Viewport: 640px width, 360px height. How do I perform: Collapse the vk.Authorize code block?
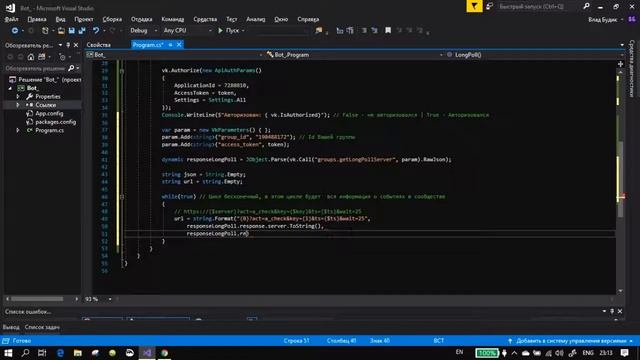[x=122, y=71]
